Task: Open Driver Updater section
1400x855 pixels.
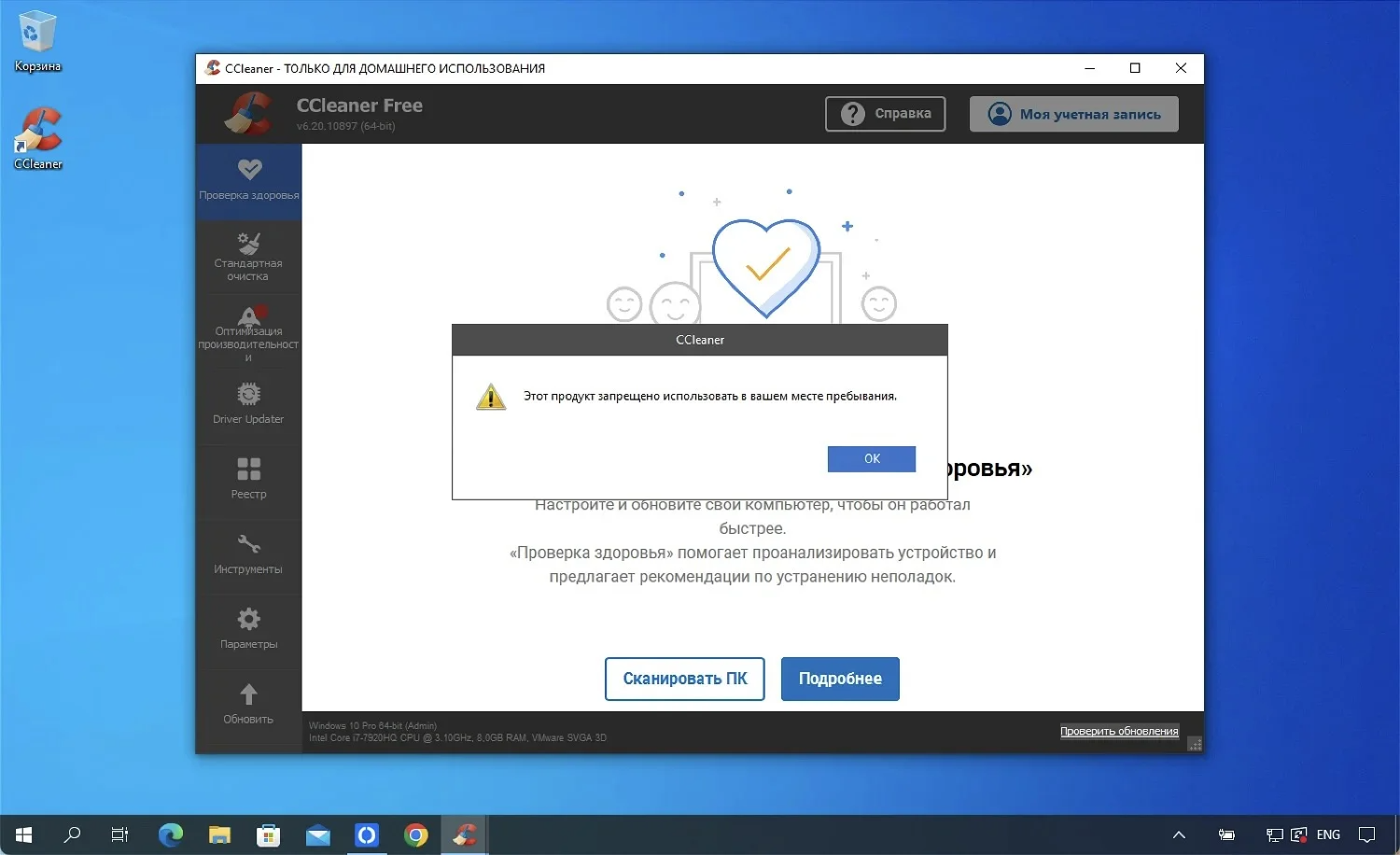Action: (x=248, y=405)
